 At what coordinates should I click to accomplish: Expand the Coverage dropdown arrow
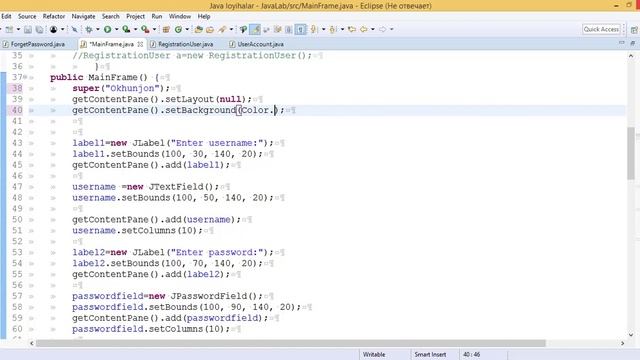point(135,29)
